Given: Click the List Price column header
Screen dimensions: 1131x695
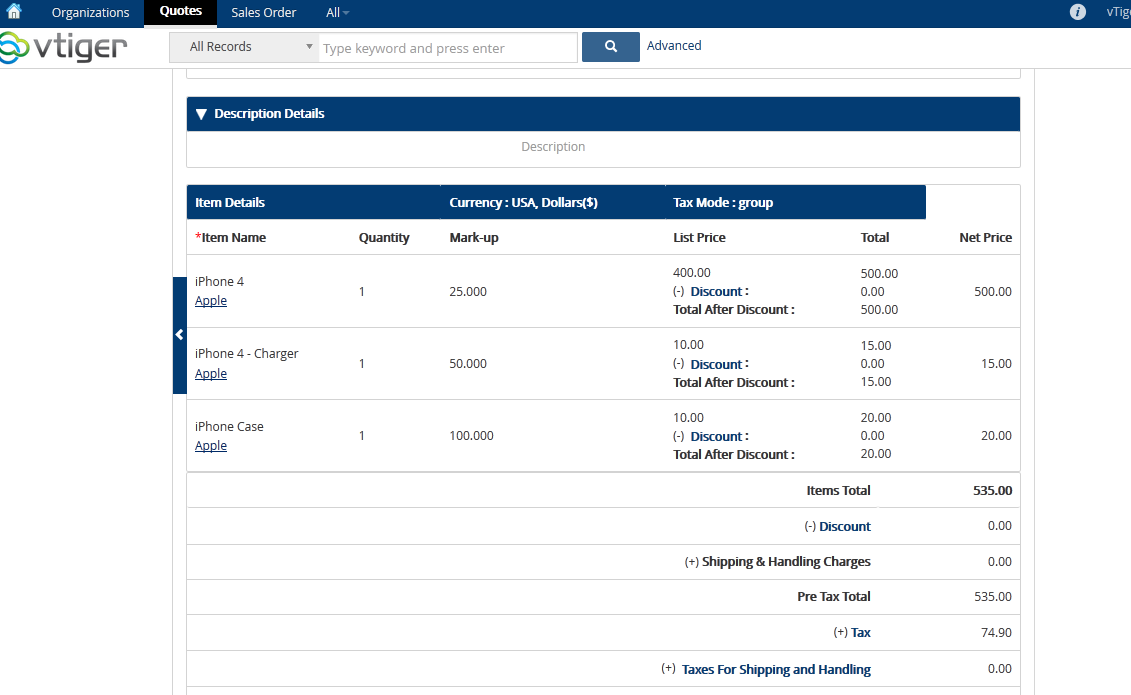Looking at the screenshot, I should tap(699, 237).
